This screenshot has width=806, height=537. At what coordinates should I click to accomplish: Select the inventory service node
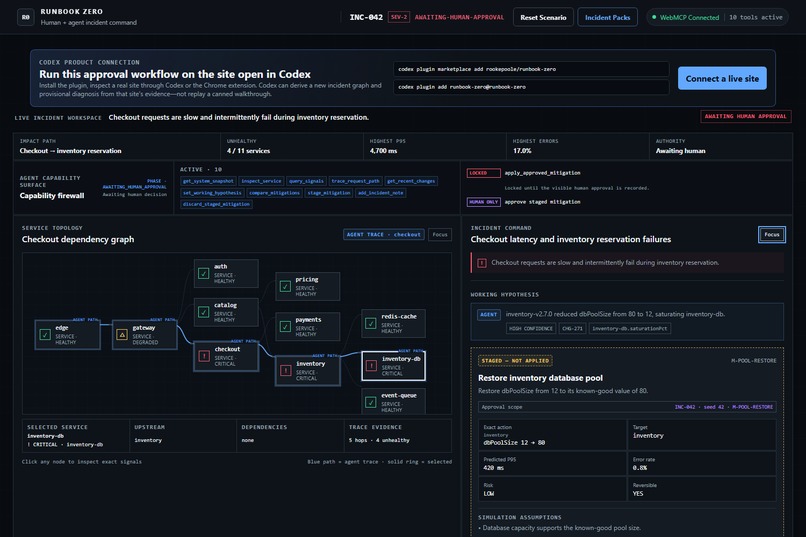point(307,370)
